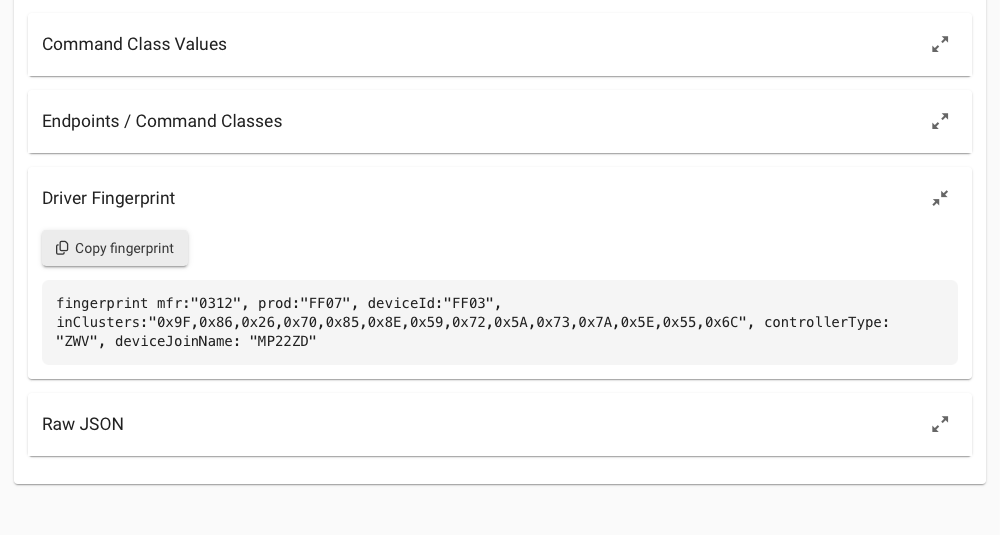
Task: Expand the Raw JSON panel title
Action: tap(83, 424)
